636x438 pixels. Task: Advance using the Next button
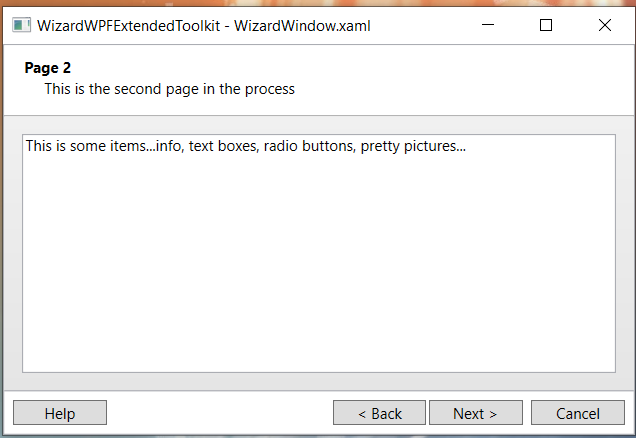coord(475,413)
